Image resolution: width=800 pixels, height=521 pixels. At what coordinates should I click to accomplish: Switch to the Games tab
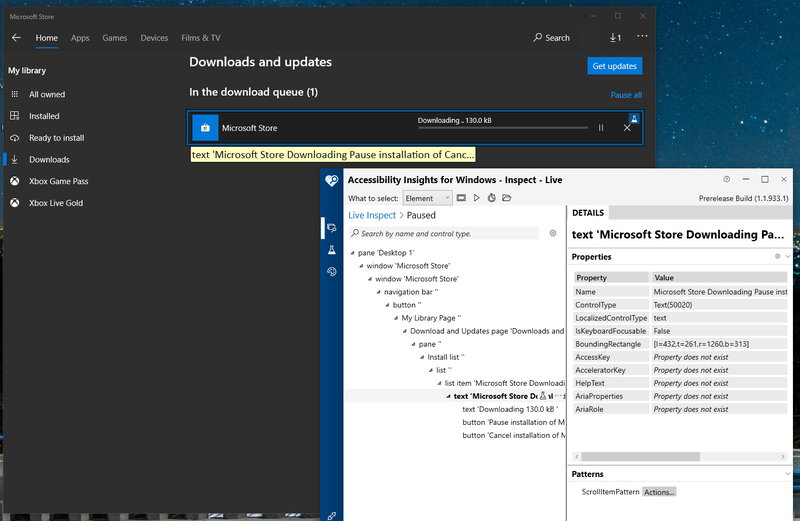[115, 38]
